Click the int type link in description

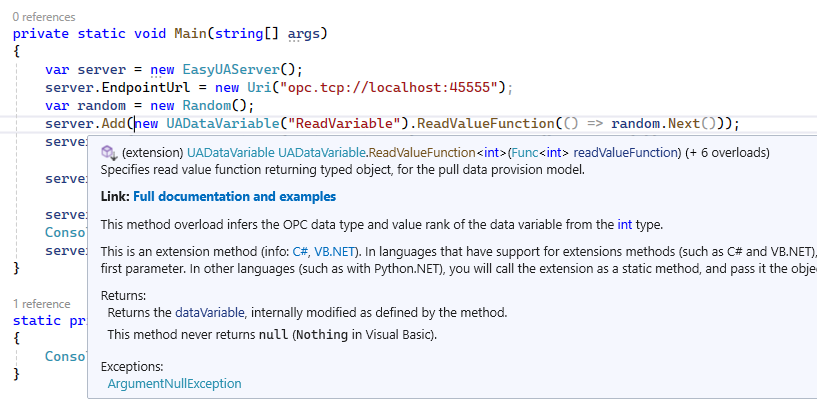(625, 225)
